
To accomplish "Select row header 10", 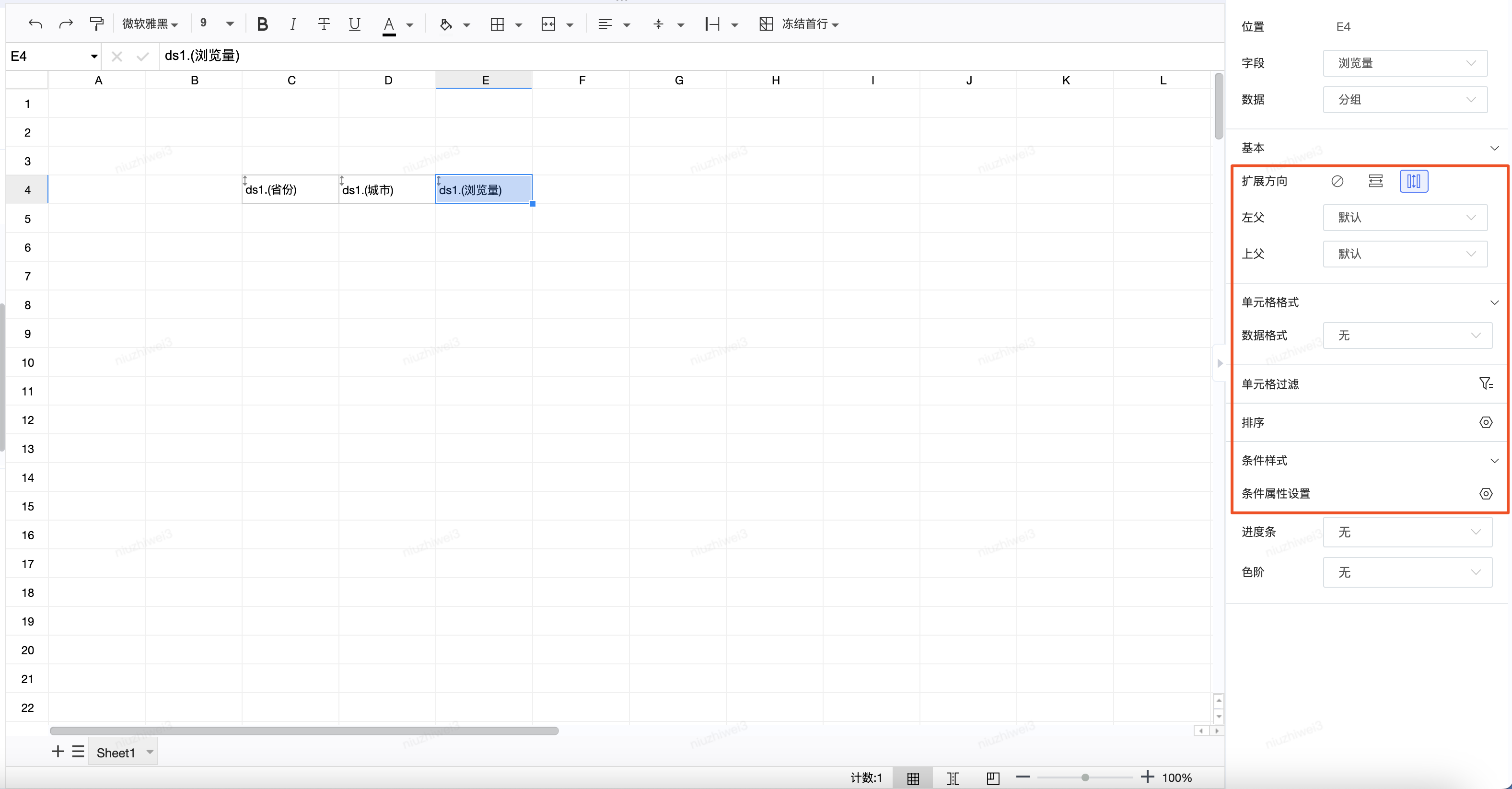I will point(27,363).
